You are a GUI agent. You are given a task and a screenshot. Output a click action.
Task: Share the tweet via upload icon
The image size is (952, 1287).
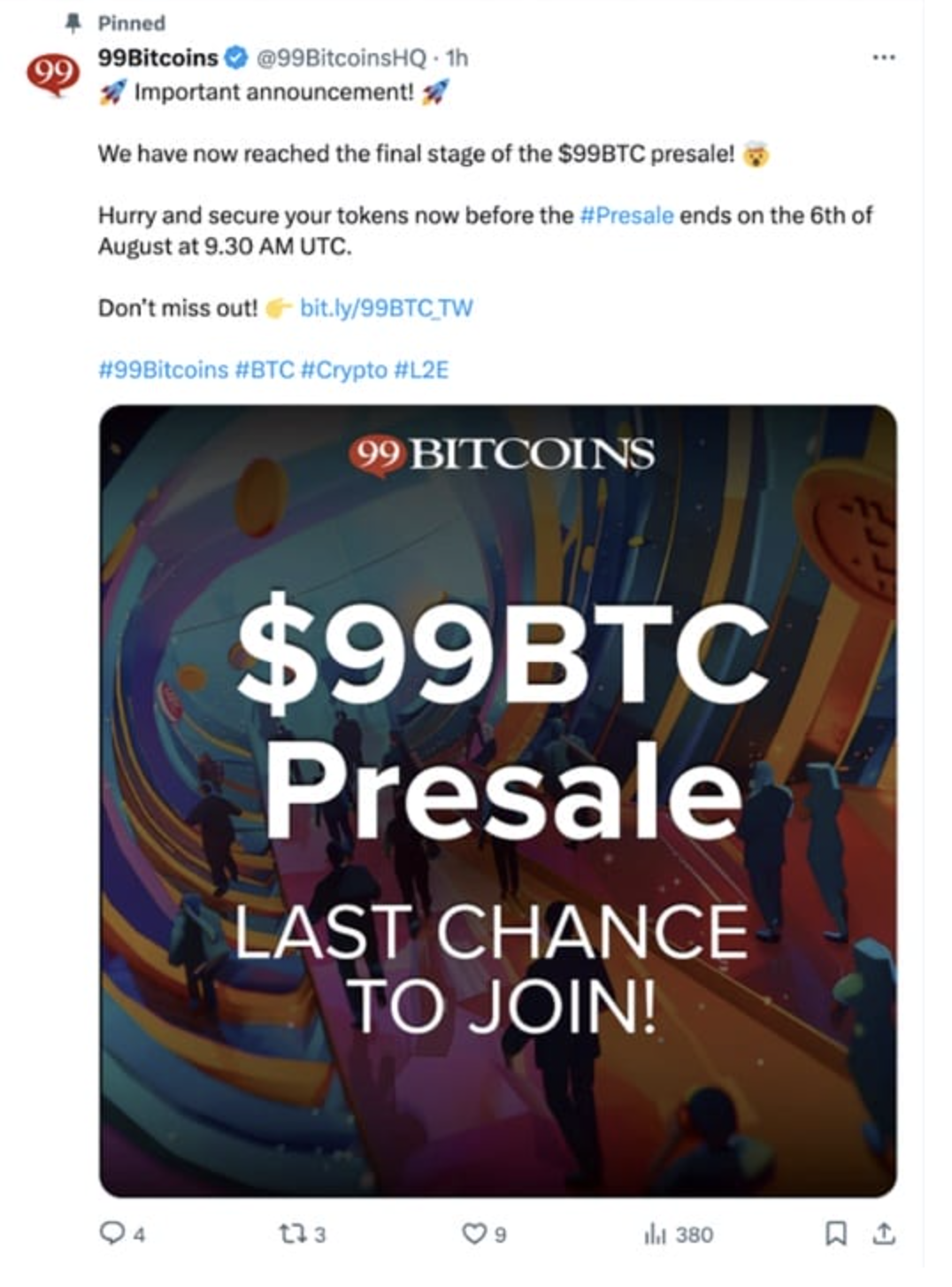click(x=884, y=1232)
